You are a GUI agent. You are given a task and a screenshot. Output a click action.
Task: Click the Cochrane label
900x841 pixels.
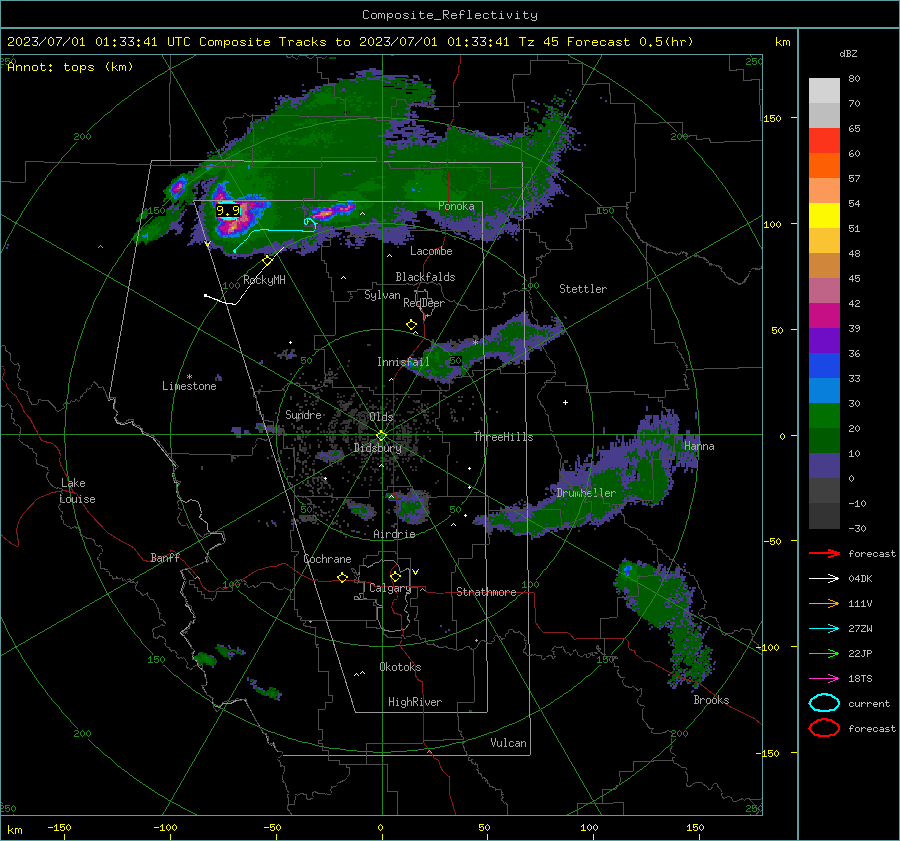pyautogui.click(x=327, y=559)
